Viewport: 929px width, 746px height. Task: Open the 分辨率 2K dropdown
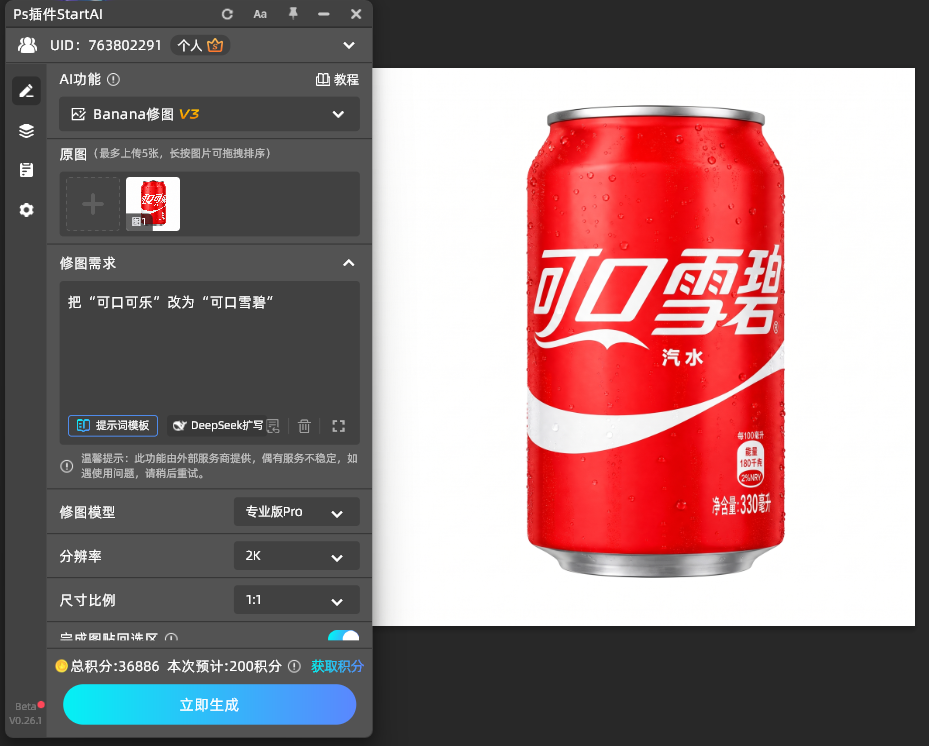point(297,556)
